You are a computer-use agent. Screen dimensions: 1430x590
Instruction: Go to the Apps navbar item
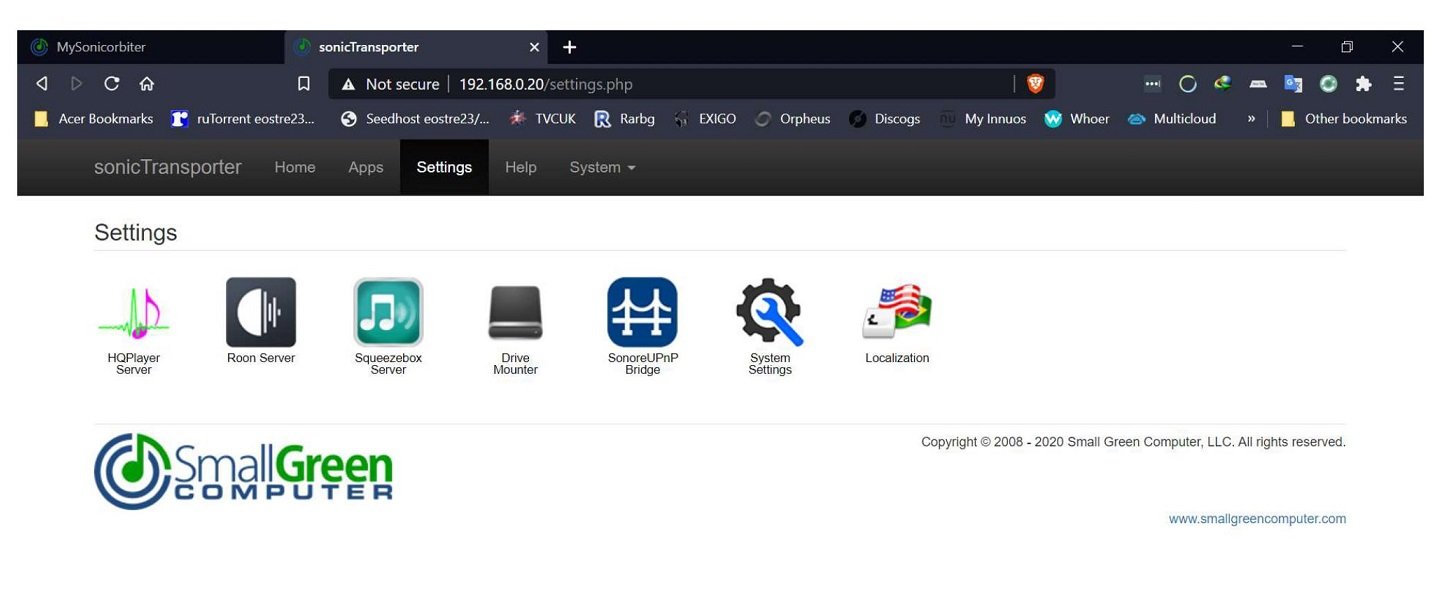click(366, 167)
